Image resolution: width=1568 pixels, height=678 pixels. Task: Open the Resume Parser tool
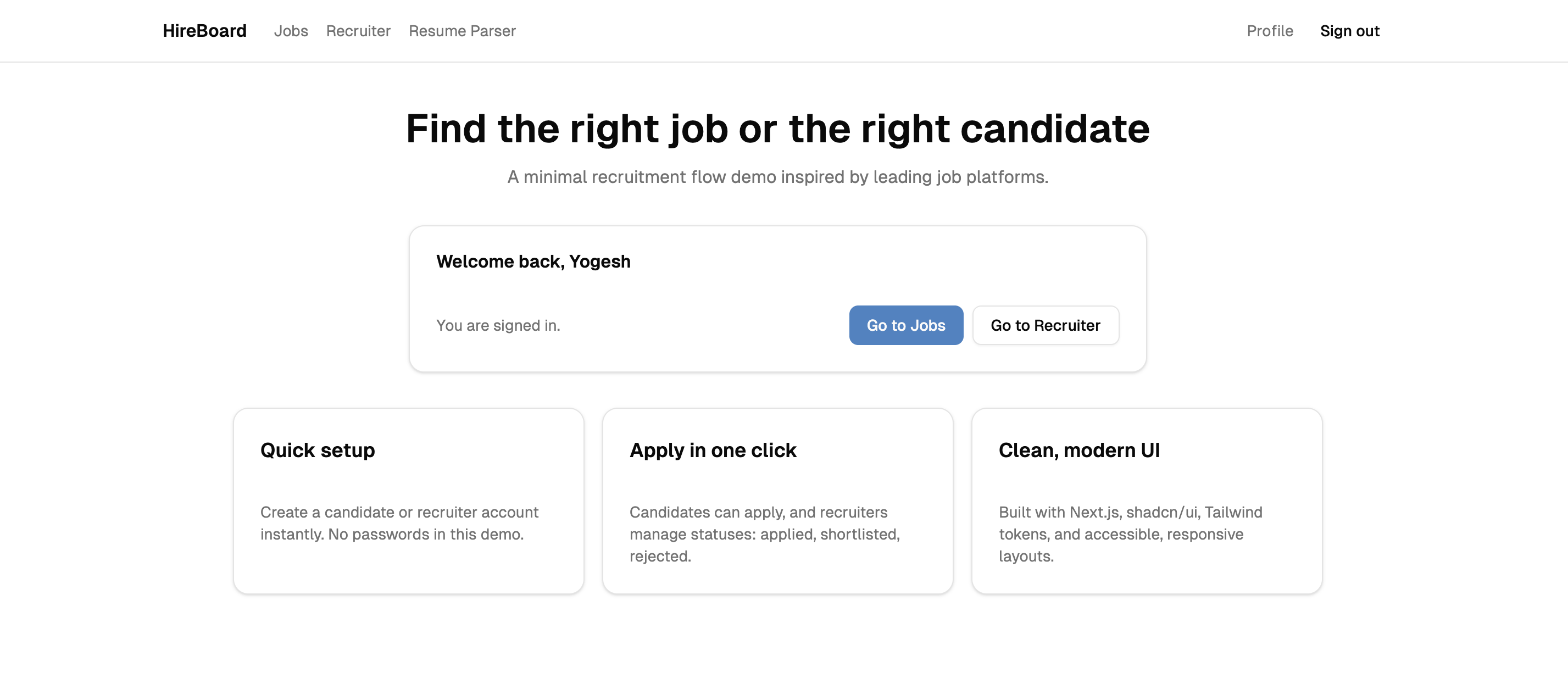(x=463, y=31)
